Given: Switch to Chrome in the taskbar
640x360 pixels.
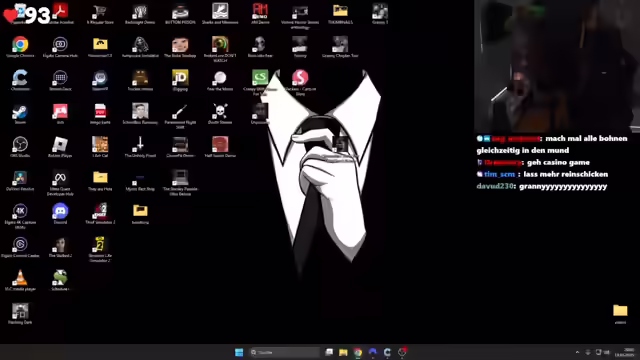Looking at the screenshot, I should coord(358,352).
